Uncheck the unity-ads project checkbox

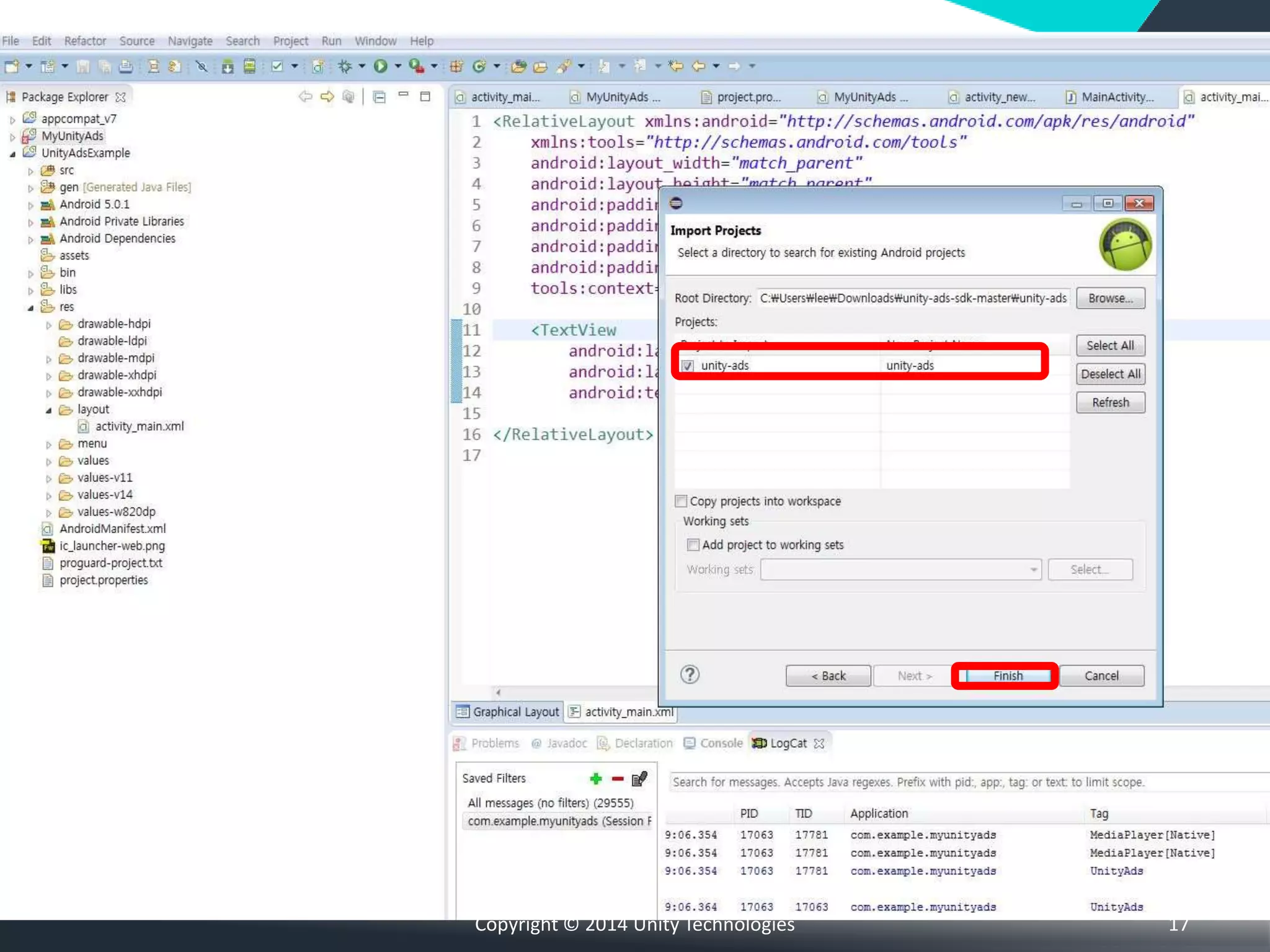coord(687,366)
